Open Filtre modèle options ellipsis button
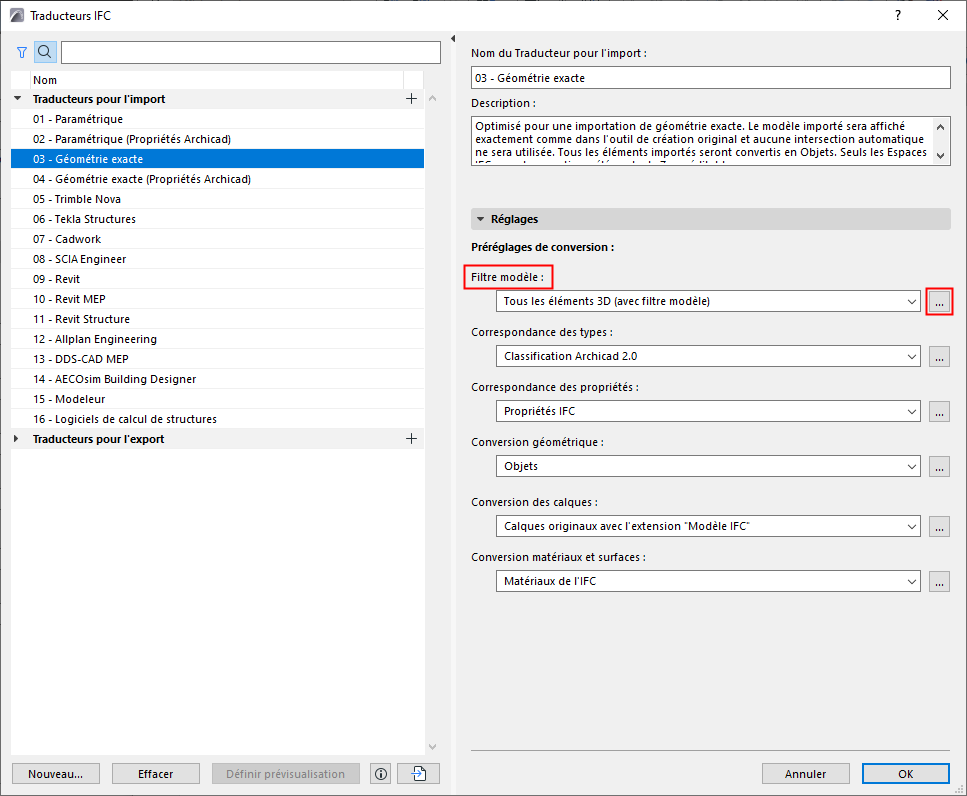967x796 pixels. [x=939, y=301]
